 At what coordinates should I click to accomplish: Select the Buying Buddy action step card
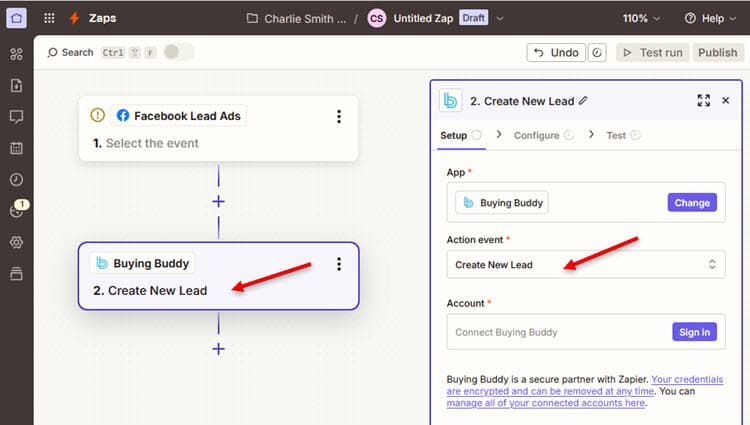(219, 276)
